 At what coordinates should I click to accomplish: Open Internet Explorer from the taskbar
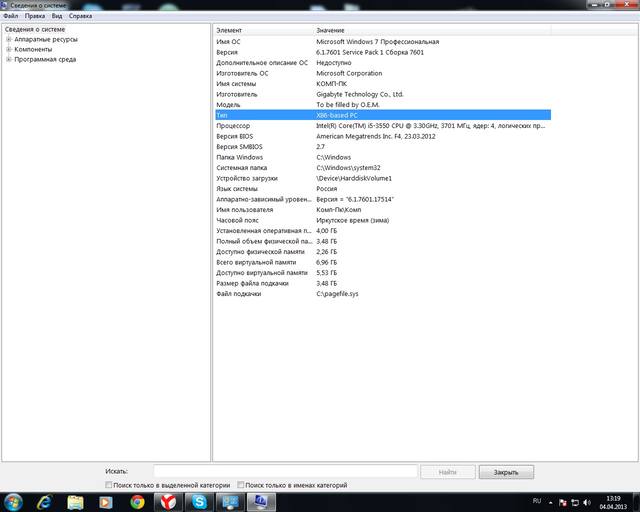[45, 501]
